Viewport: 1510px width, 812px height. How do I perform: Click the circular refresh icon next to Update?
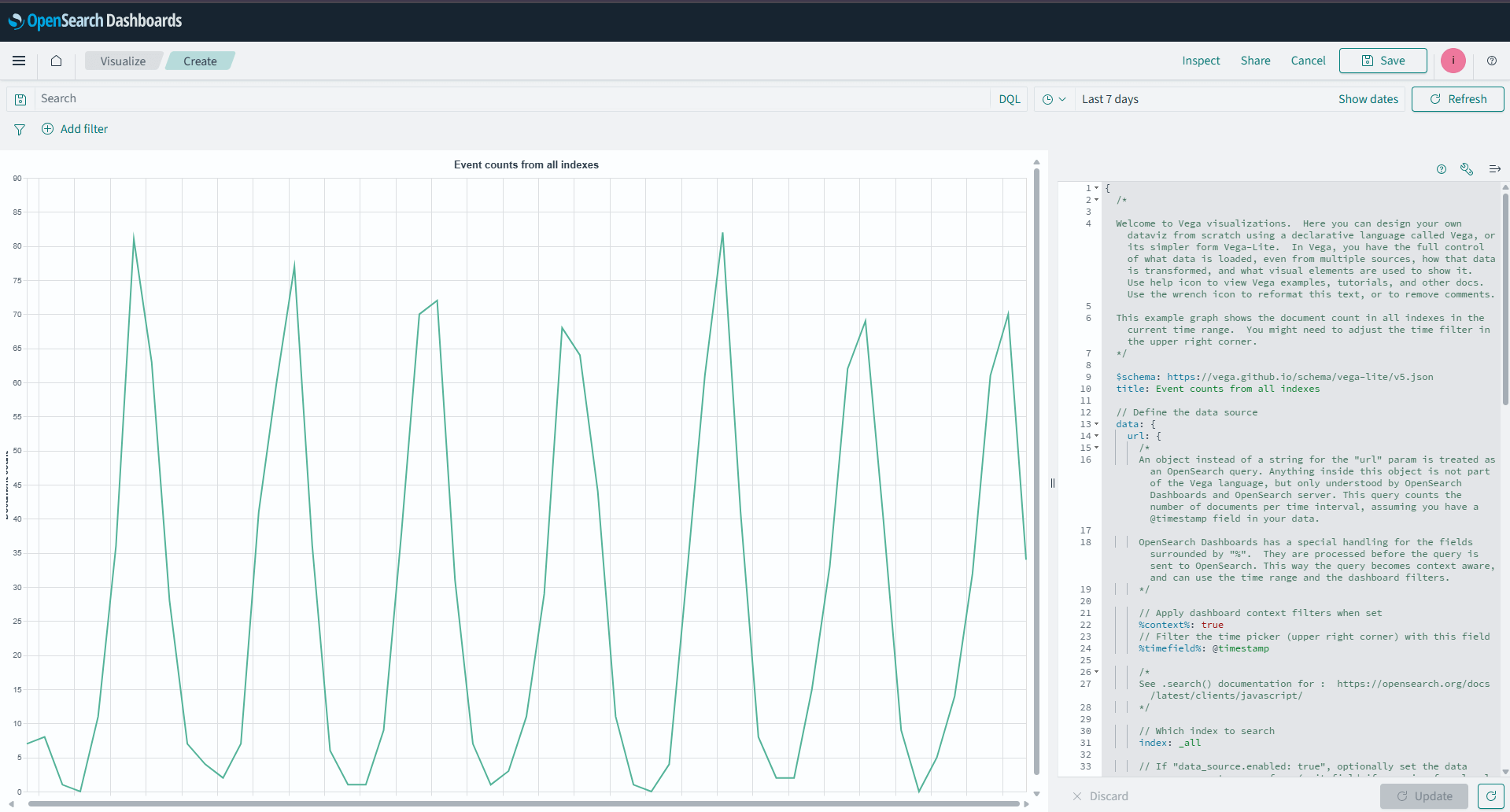click(1490, 795)
